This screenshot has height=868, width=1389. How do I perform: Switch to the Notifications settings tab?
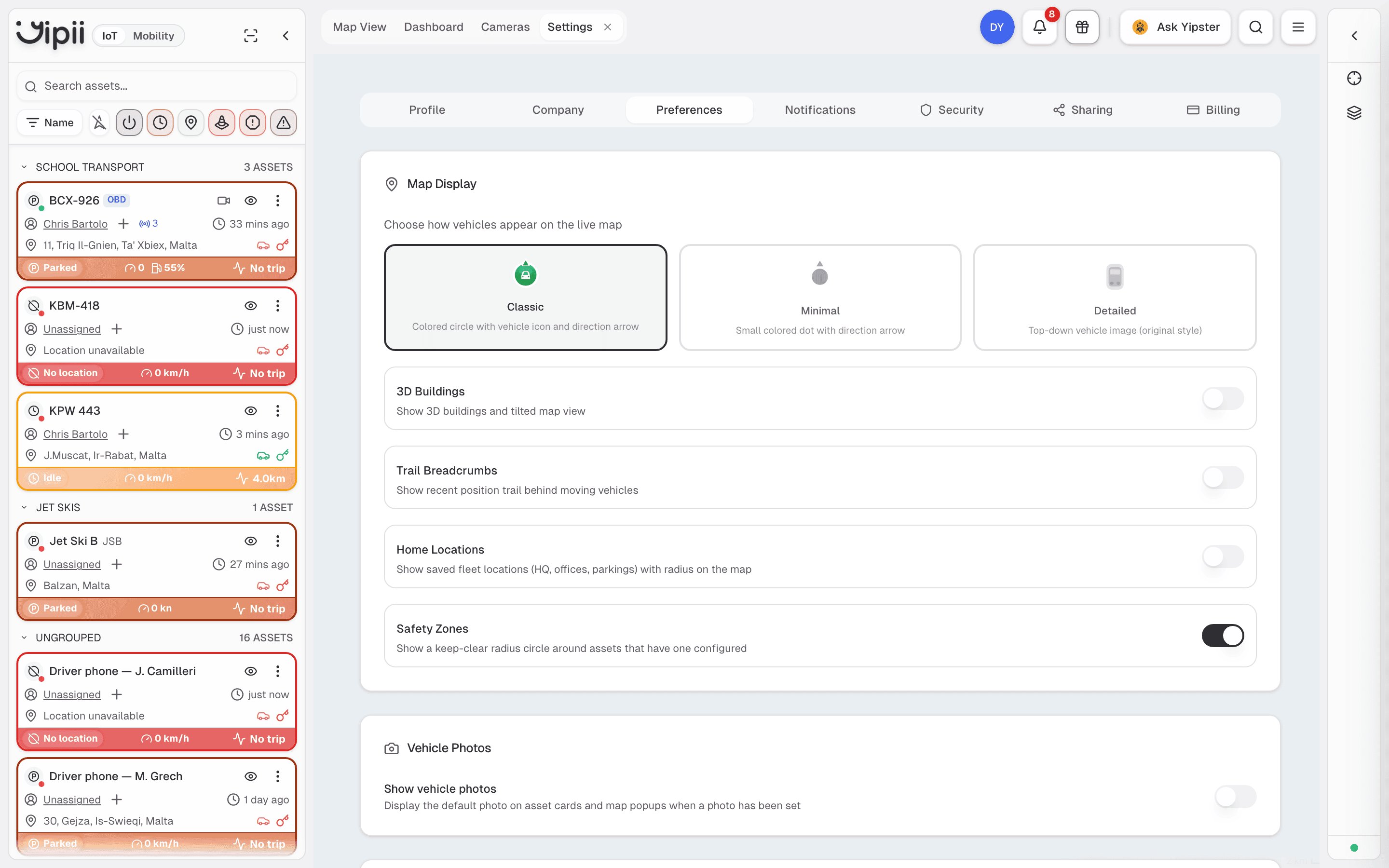[820, 109]
